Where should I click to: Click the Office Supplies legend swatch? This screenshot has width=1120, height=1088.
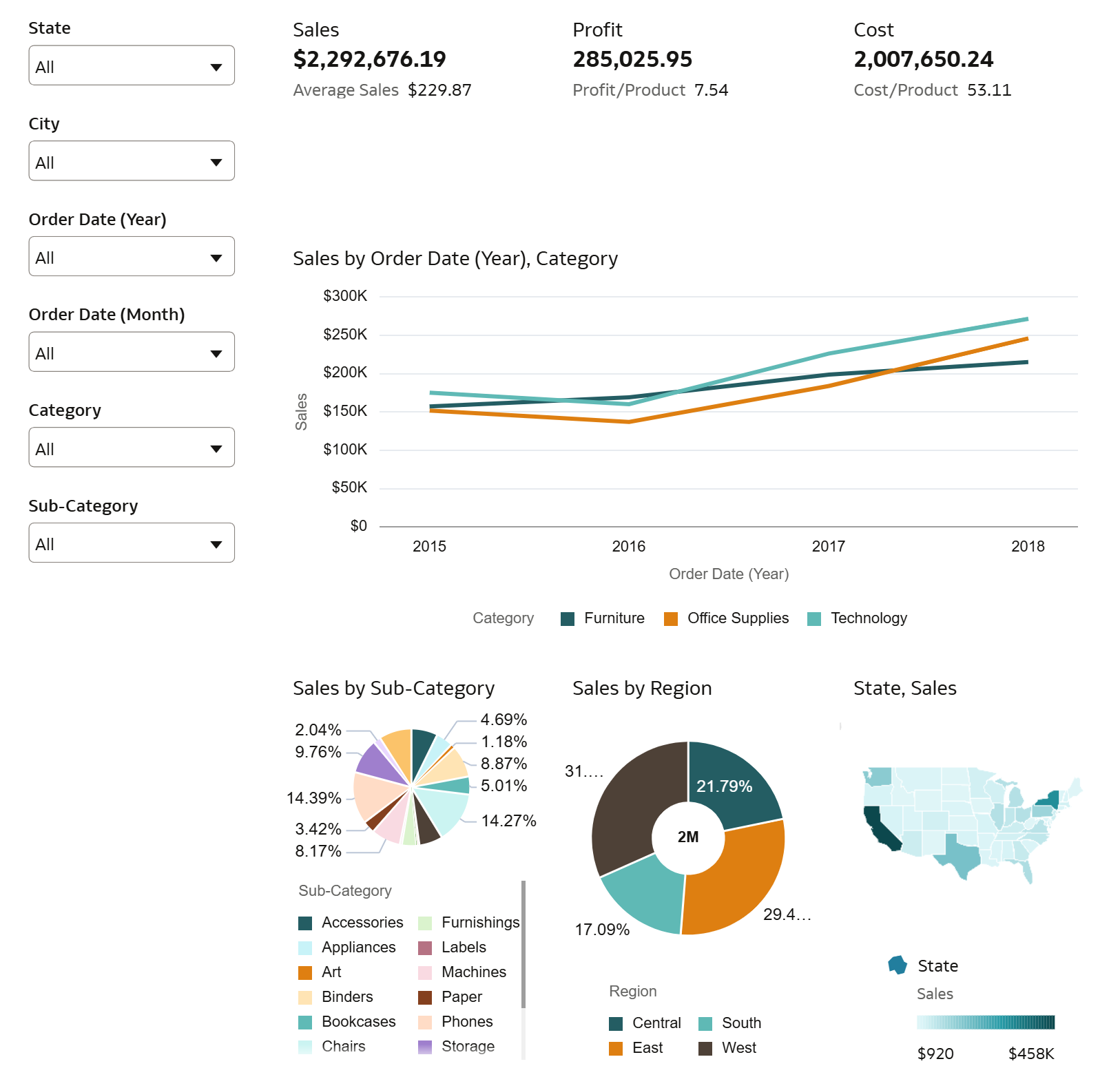[x=671, y=619]
